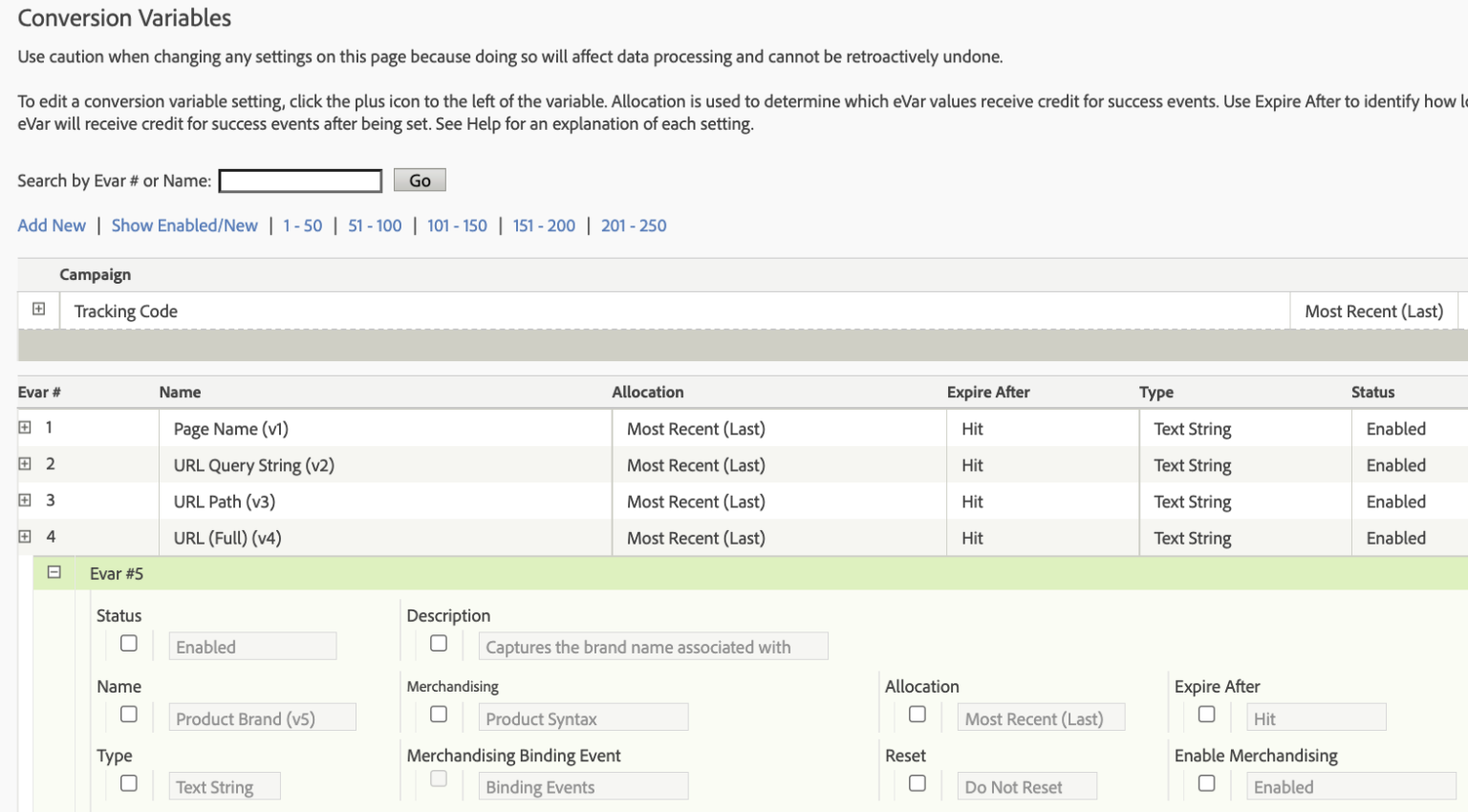The width and height of the screenshot is (1468, 812).
Task: Expand the Tracking Code campaign row
Action: point(38,309)
